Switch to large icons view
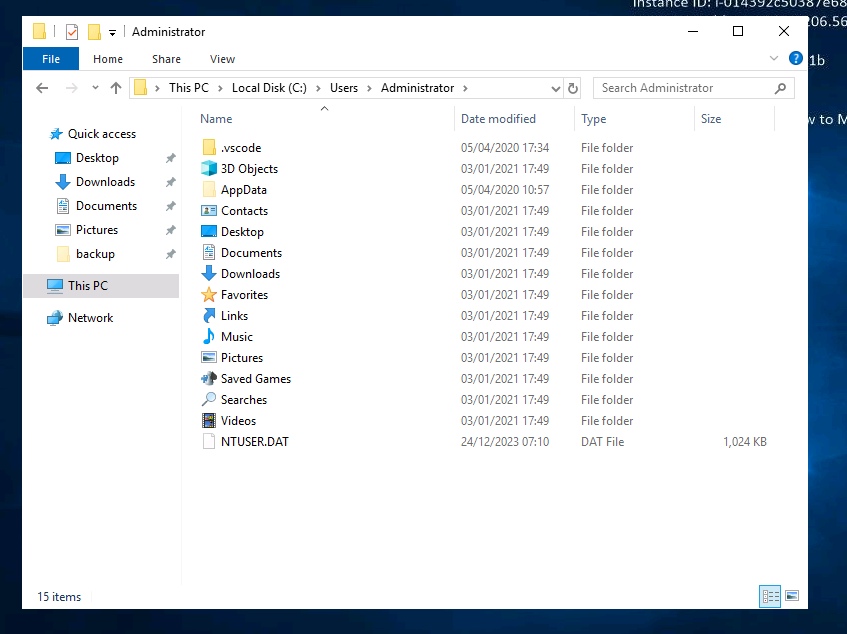This screenshot has width=847, height=634. coord(792,596)
